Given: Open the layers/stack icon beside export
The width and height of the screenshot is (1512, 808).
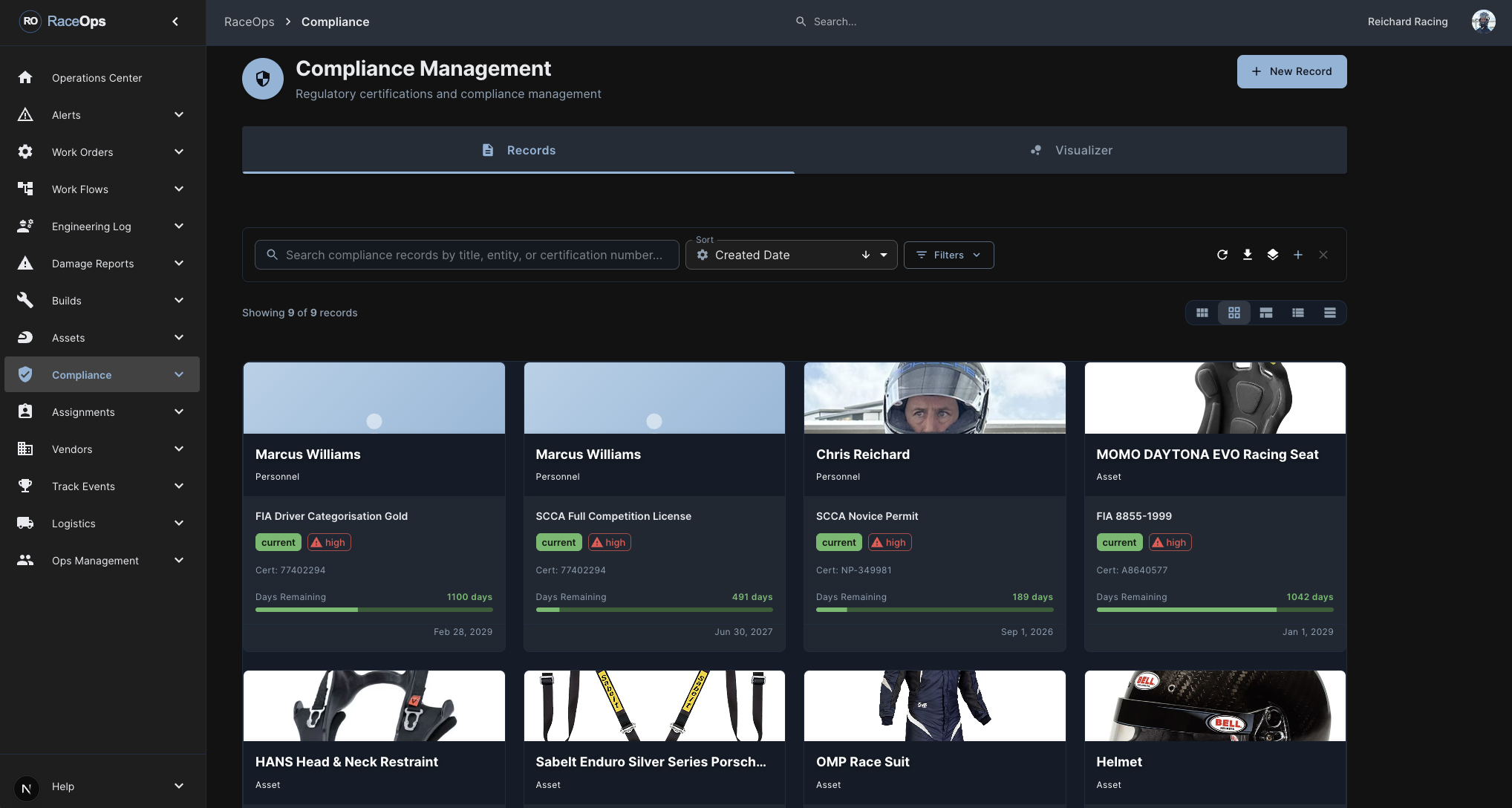Looking at the screenshot, I should (x=1273, y=255).
